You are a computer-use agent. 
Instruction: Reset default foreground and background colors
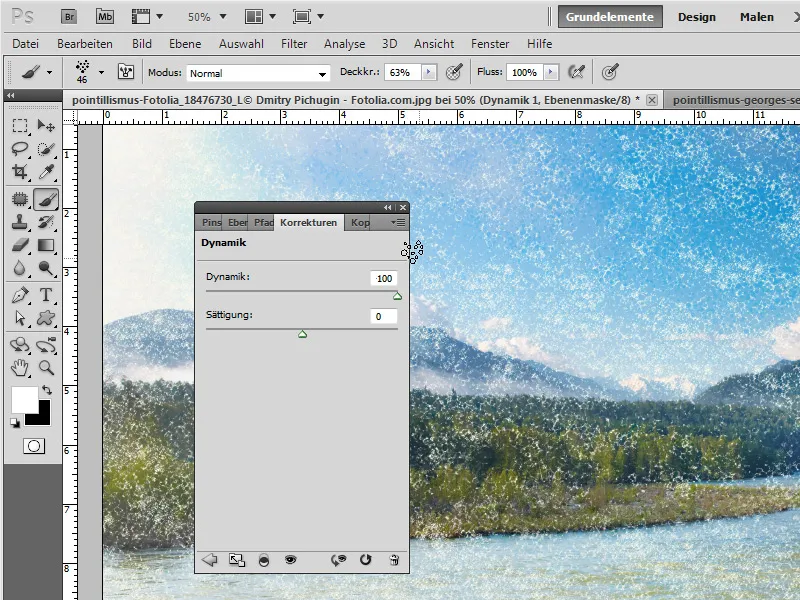pyautogui.click(x=15, y=422)
